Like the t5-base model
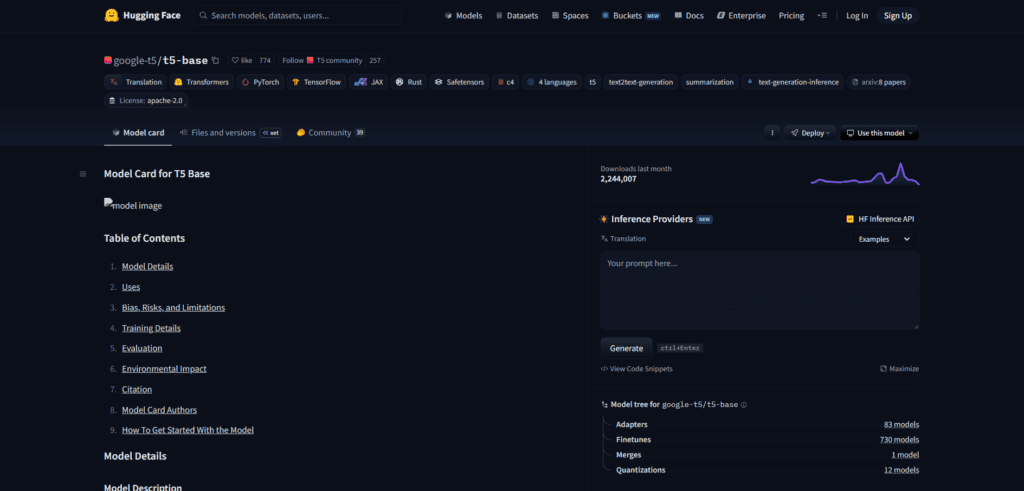Viewport: 1024px width, 491px height. (x=242, y=61)
